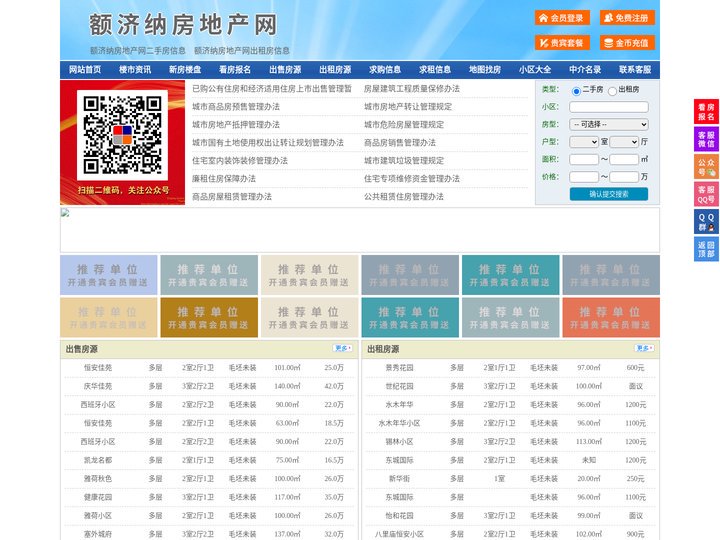Go to 网站首页 in navigation bar

click(85, 70)
